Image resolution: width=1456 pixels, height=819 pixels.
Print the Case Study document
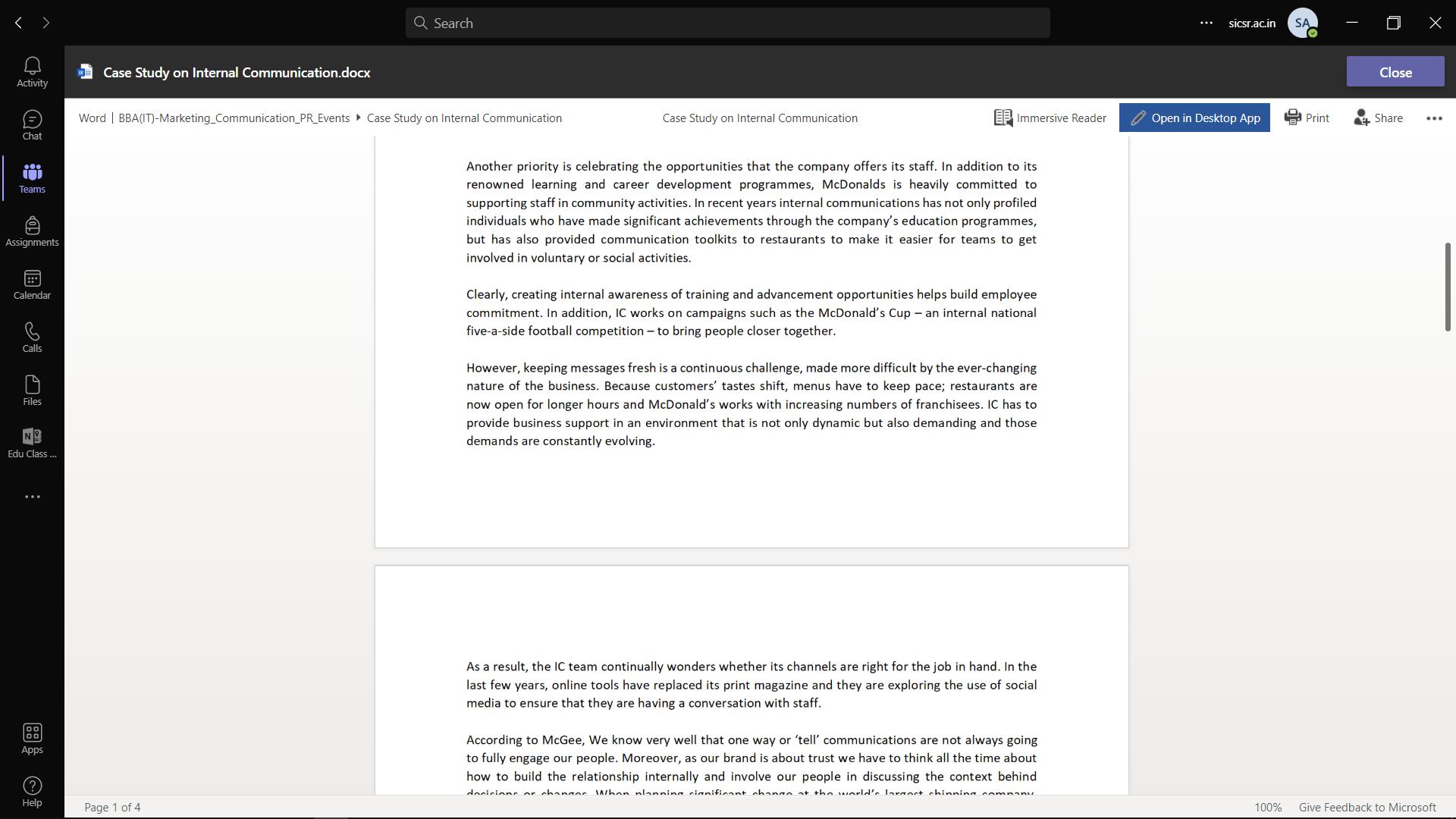click(1307, 118)
